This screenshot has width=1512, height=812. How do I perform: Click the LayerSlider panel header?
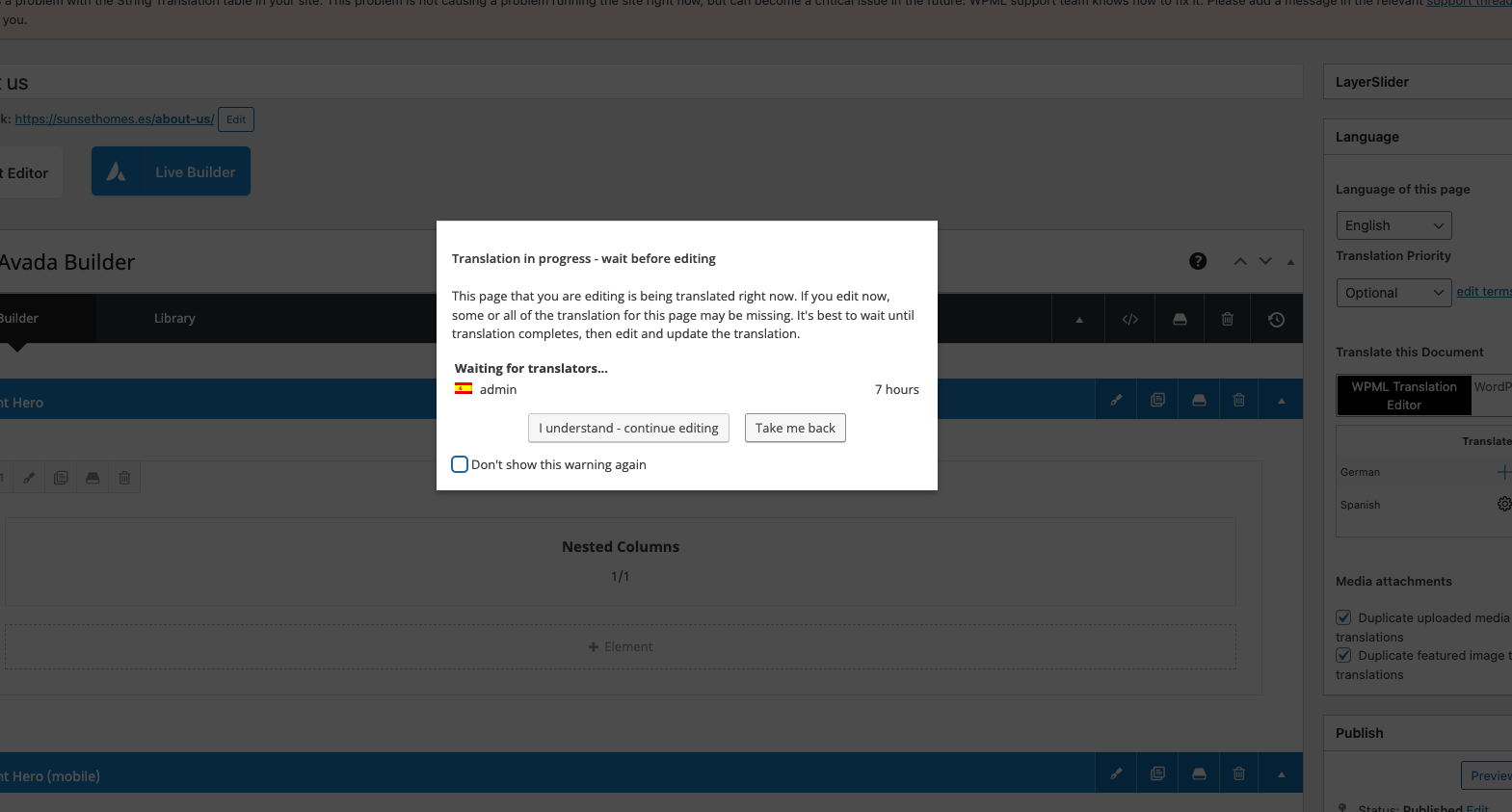[x=1418, y=82]
